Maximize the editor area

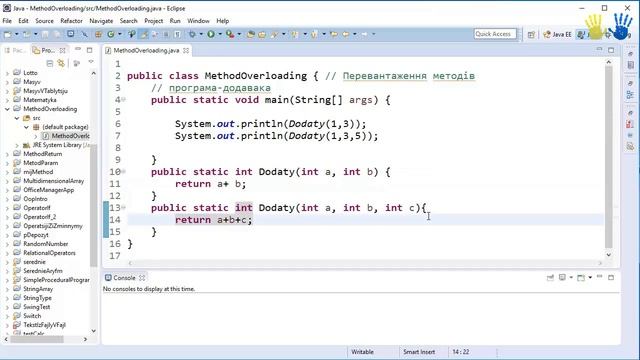tap(611, 50)
